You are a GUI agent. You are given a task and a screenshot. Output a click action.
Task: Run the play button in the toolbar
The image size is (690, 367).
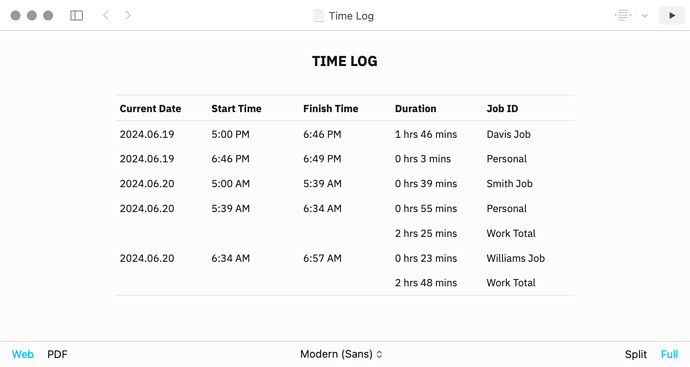(x=672, y=15)
